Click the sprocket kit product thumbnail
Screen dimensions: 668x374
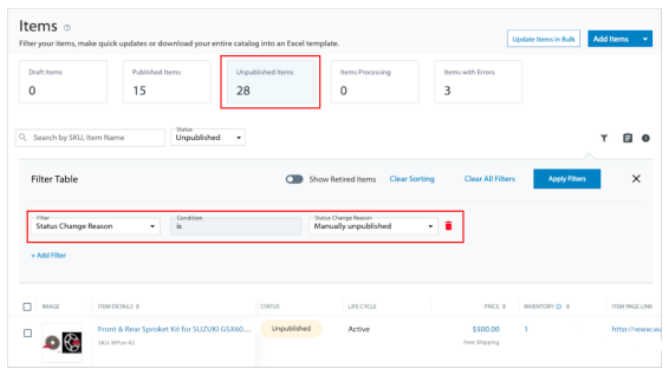click(x=62, y=342)
